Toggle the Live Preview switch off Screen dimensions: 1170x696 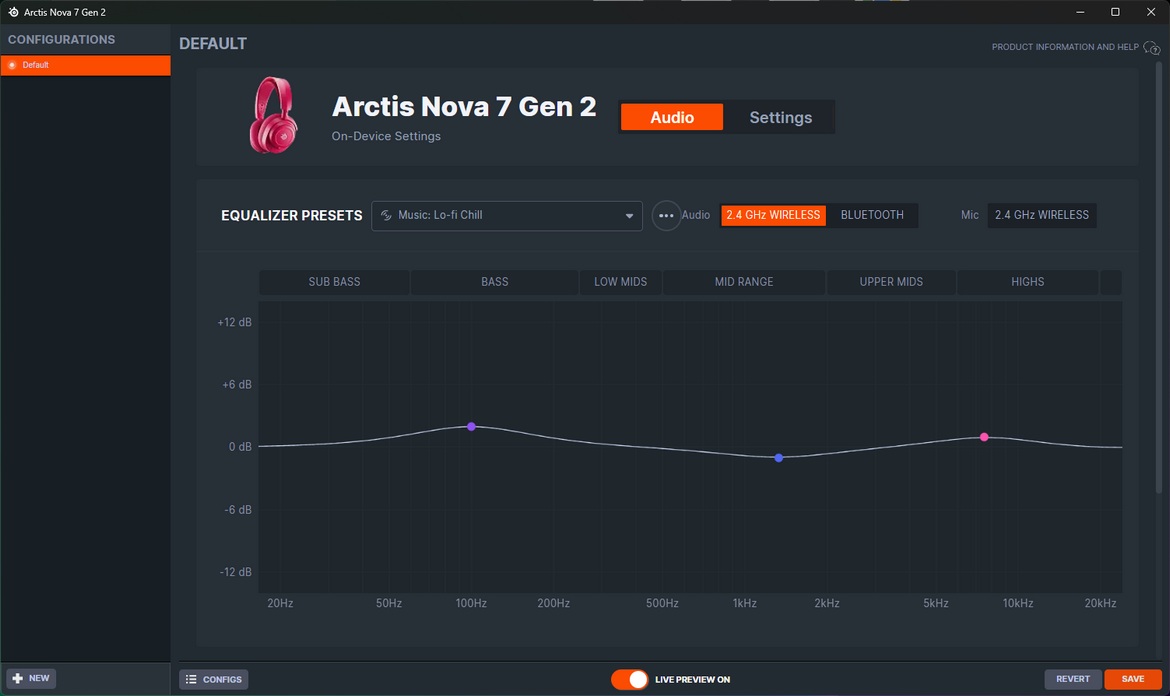630,680
